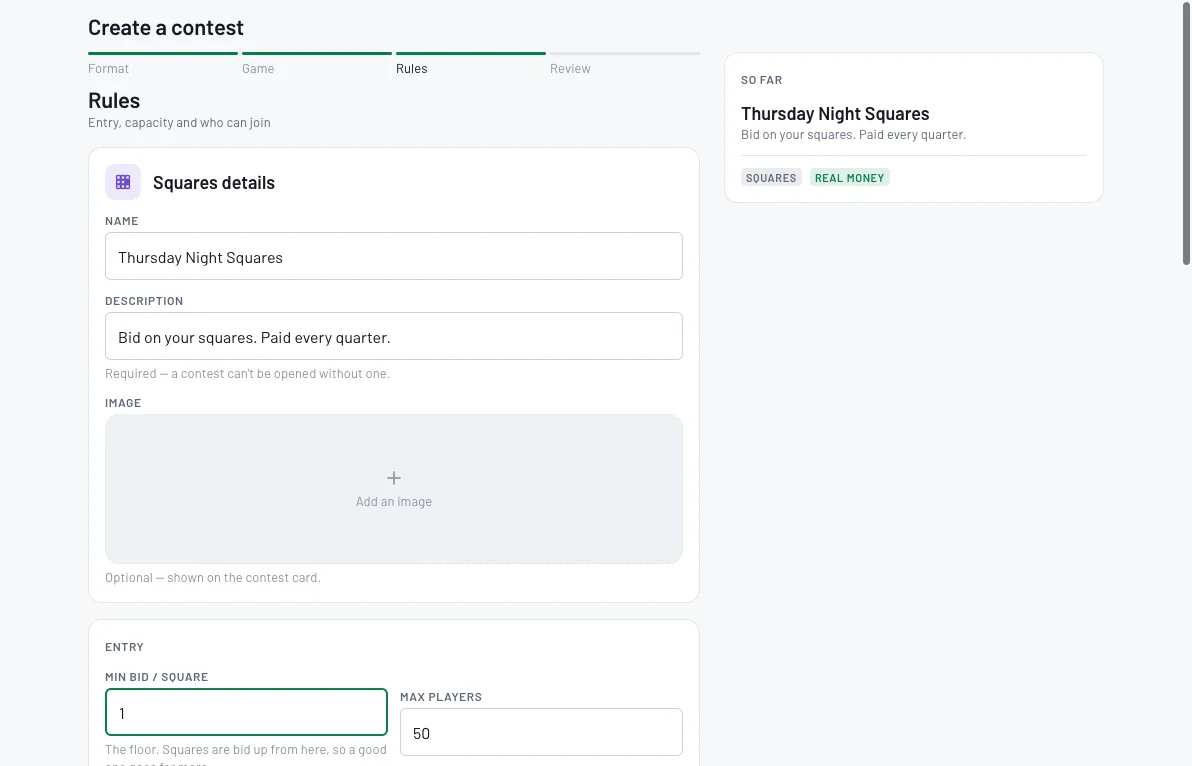Click the plus icon to add image
The image size is (1192, 766).
394,478
